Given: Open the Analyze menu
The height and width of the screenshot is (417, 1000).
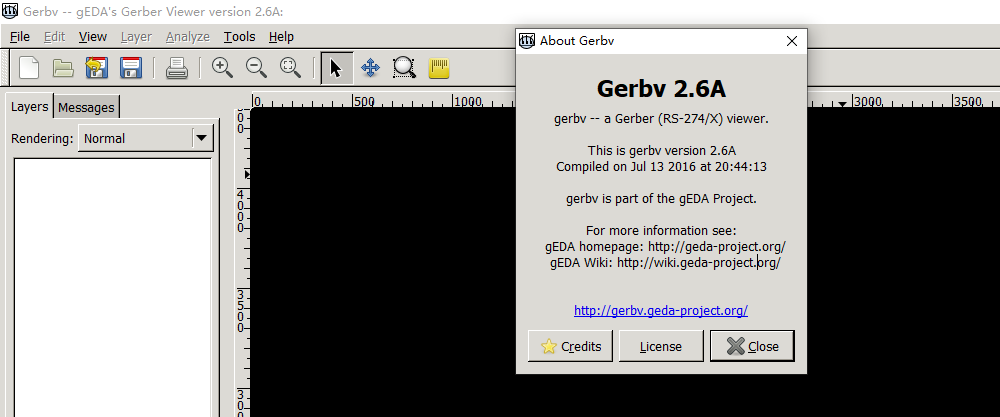Looking at the screenshot, I should pos(188,37).
